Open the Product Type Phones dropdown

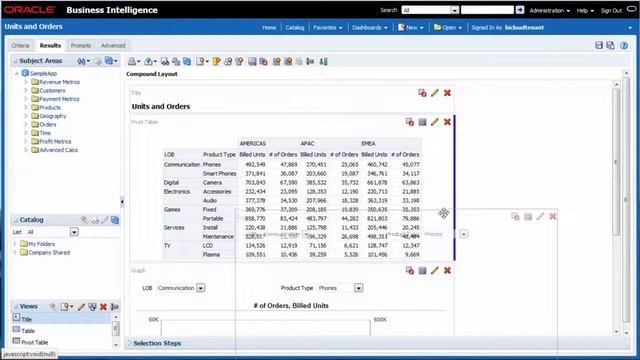[x=358, y=288]
